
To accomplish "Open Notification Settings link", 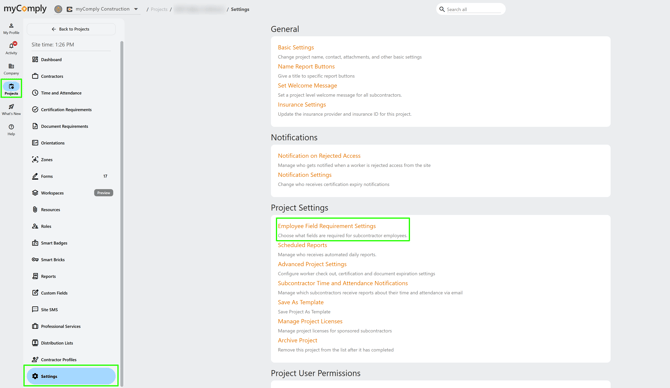I will click(x=304, y=175).
